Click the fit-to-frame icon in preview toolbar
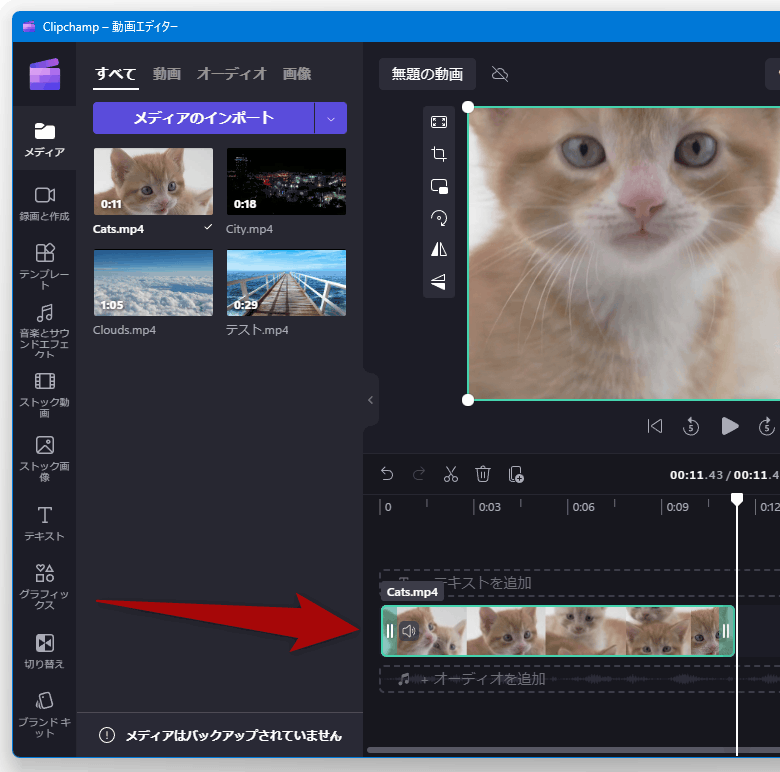The height and width of the screenshot is (772, 780). point(439,122)
